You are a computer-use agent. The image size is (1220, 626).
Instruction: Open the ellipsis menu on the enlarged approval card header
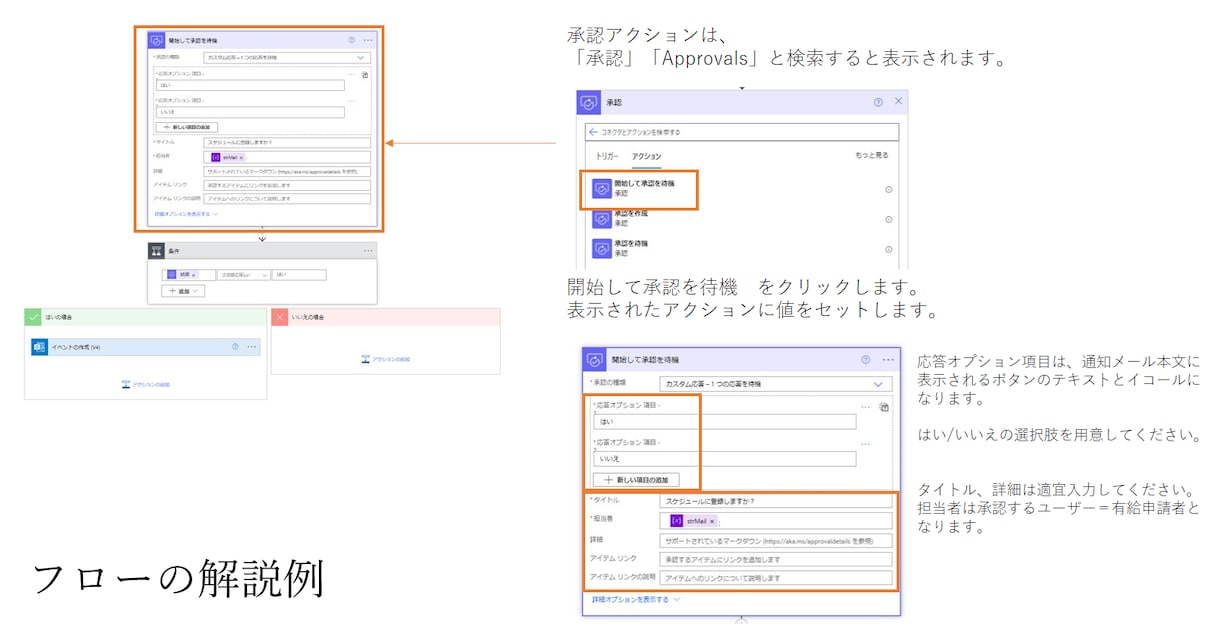(888, 359)
